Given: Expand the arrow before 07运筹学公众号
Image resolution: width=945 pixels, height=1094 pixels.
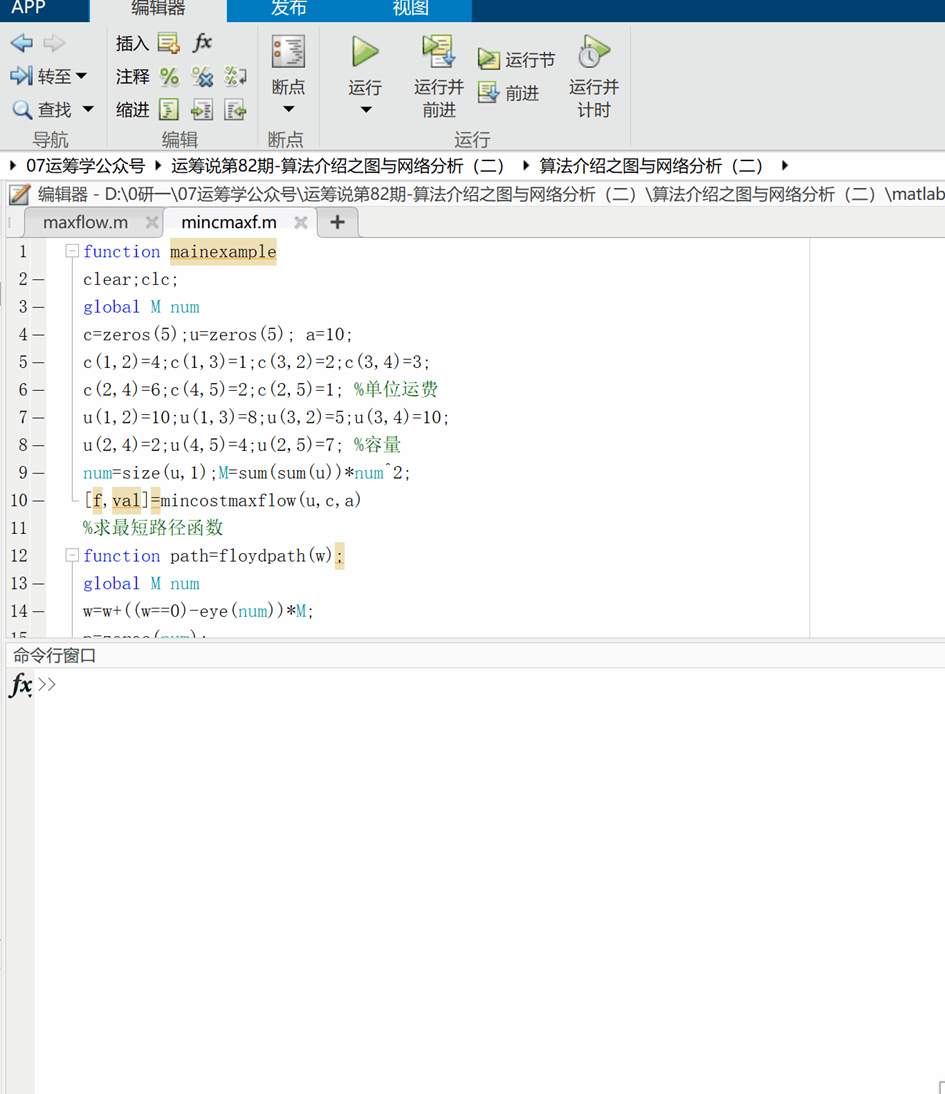Looking at the screenshot, I should click(13, 165).
